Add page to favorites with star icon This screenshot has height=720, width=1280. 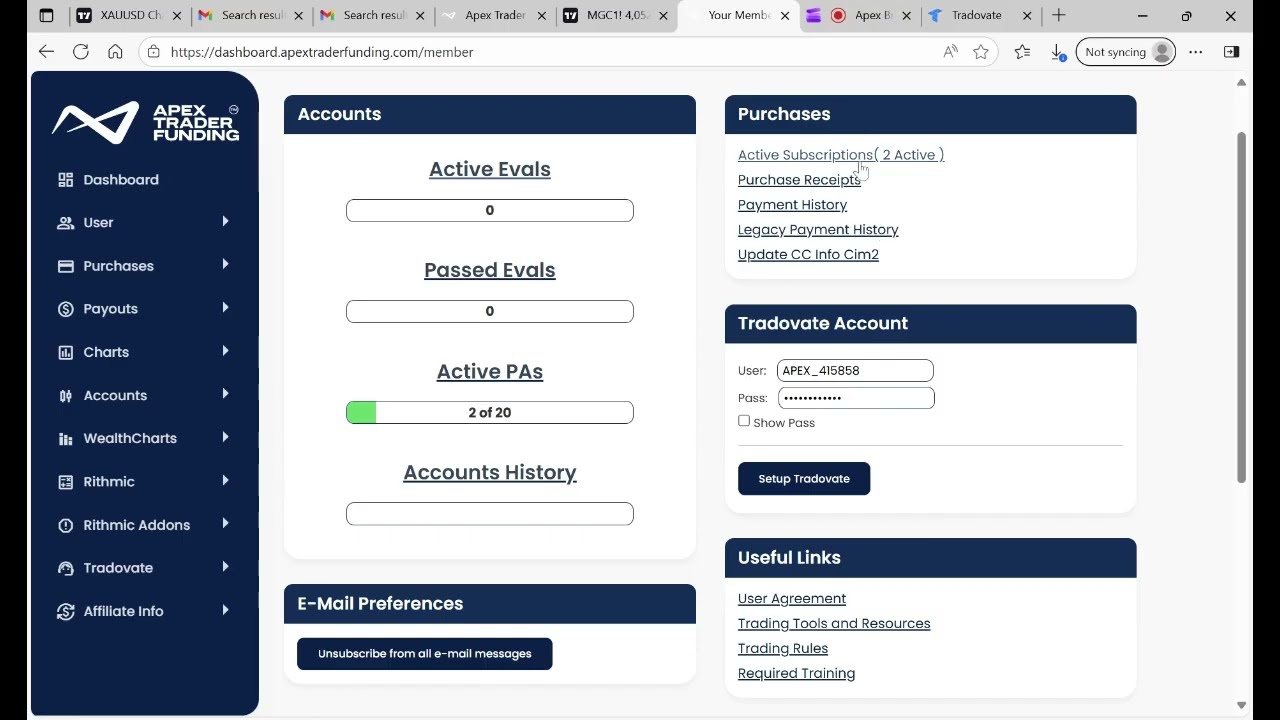pyautogui.click(x=981, y=52)
